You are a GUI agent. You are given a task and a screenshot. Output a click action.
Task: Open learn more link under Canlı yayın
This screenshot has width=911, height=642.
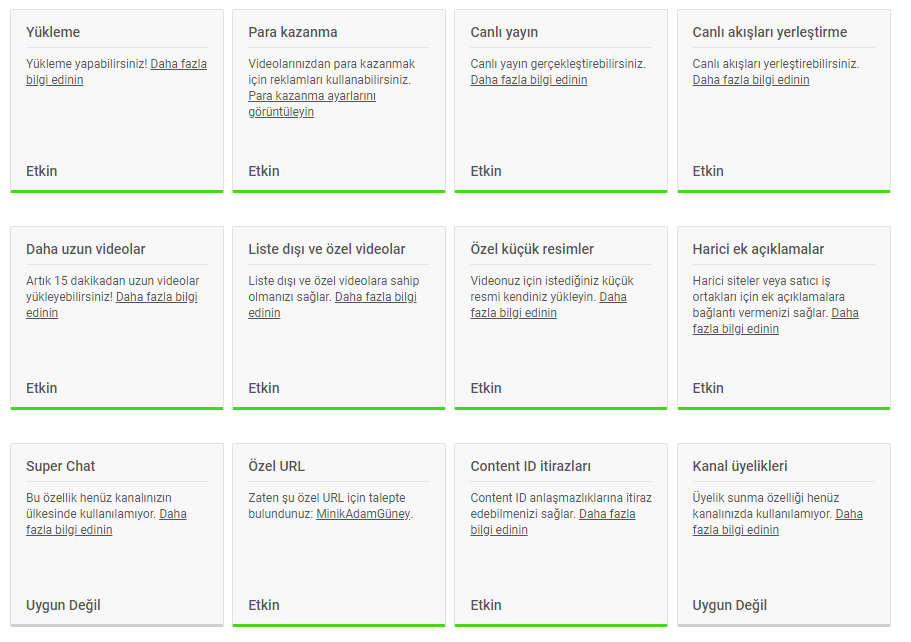pos(529,80)
